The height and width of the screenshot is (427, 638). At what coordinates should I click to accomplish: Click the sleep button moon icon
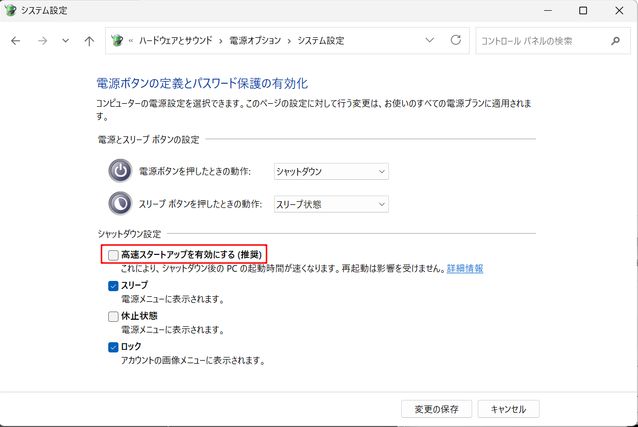(x=120, y=204)
